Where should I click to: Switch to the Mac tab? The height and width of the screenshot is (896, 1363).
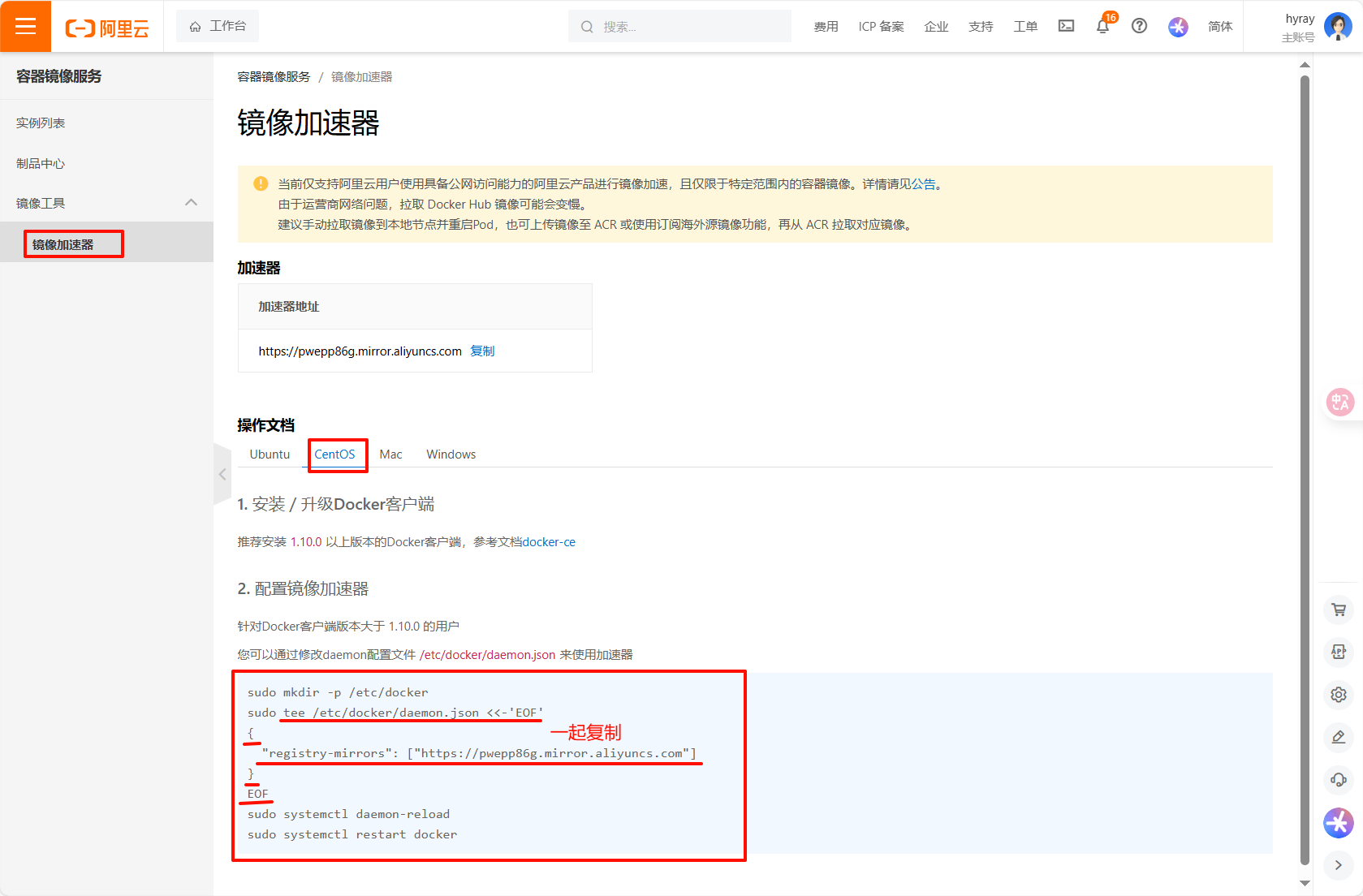point(390,454)
